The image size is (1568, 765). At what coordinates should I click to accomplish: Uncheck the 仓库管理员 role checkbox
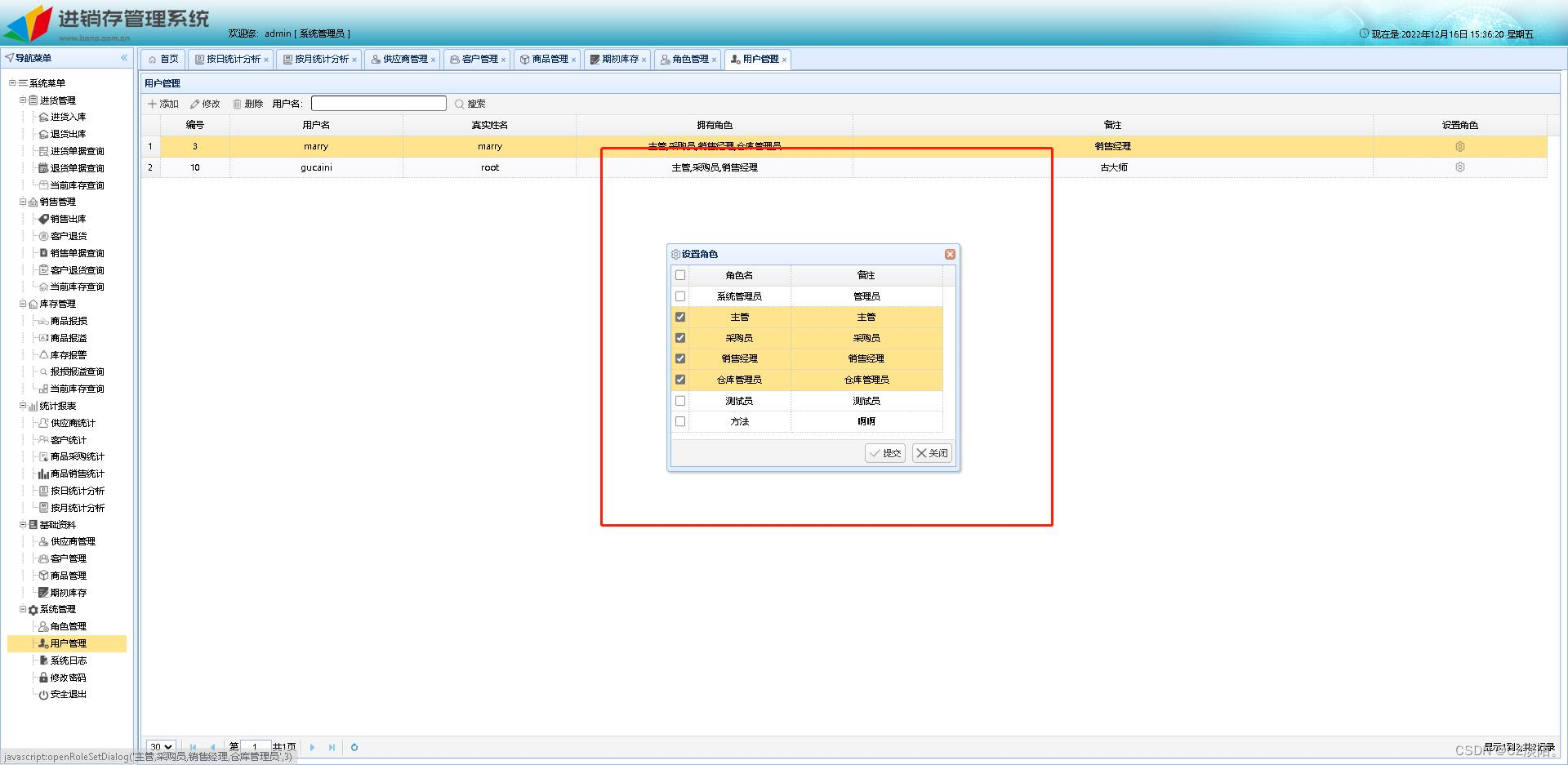click(680, 380)
